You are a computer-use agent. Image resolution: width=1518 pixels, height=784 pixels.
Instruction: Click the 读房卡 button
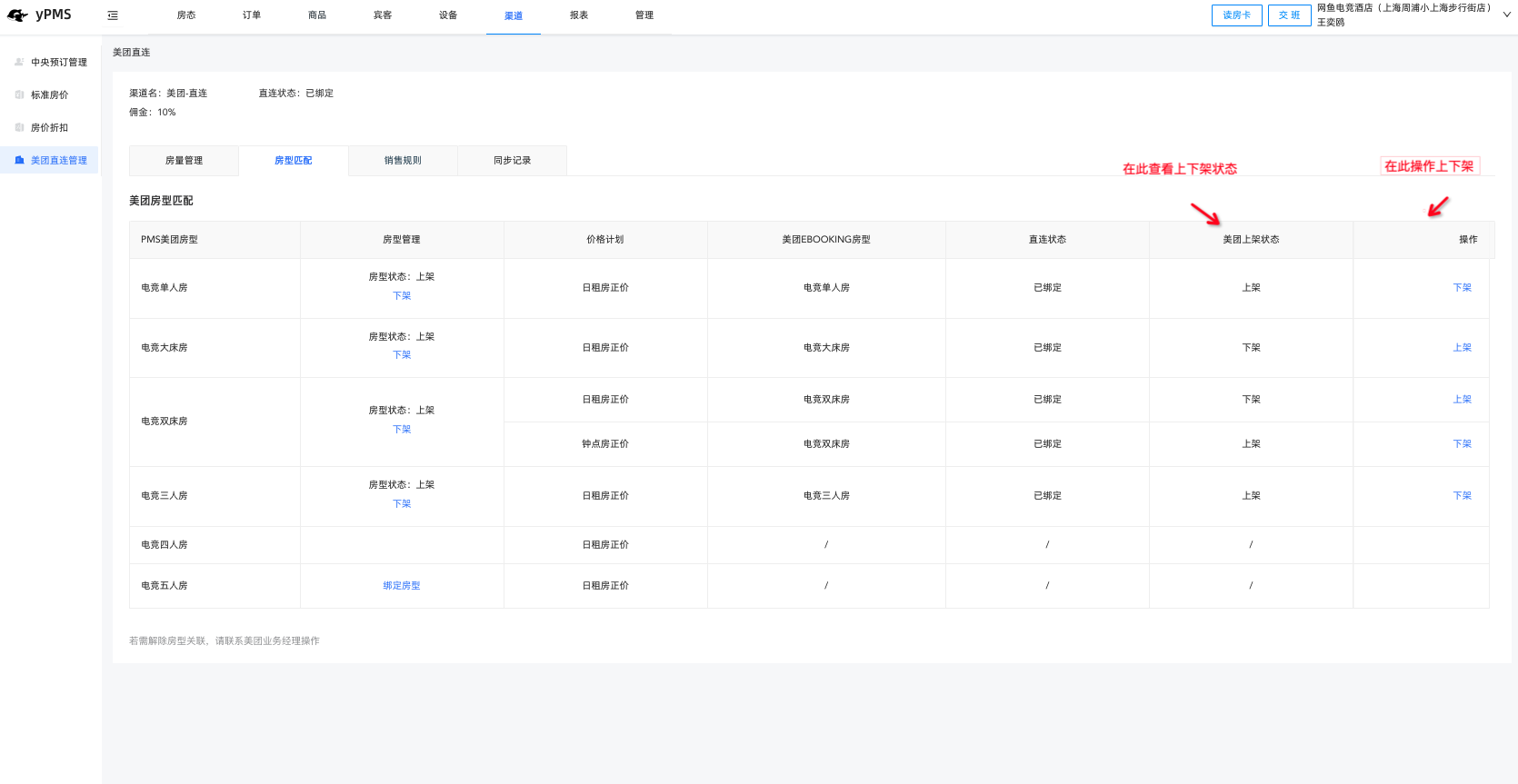pyautogui.click(x=1237, y=15)
